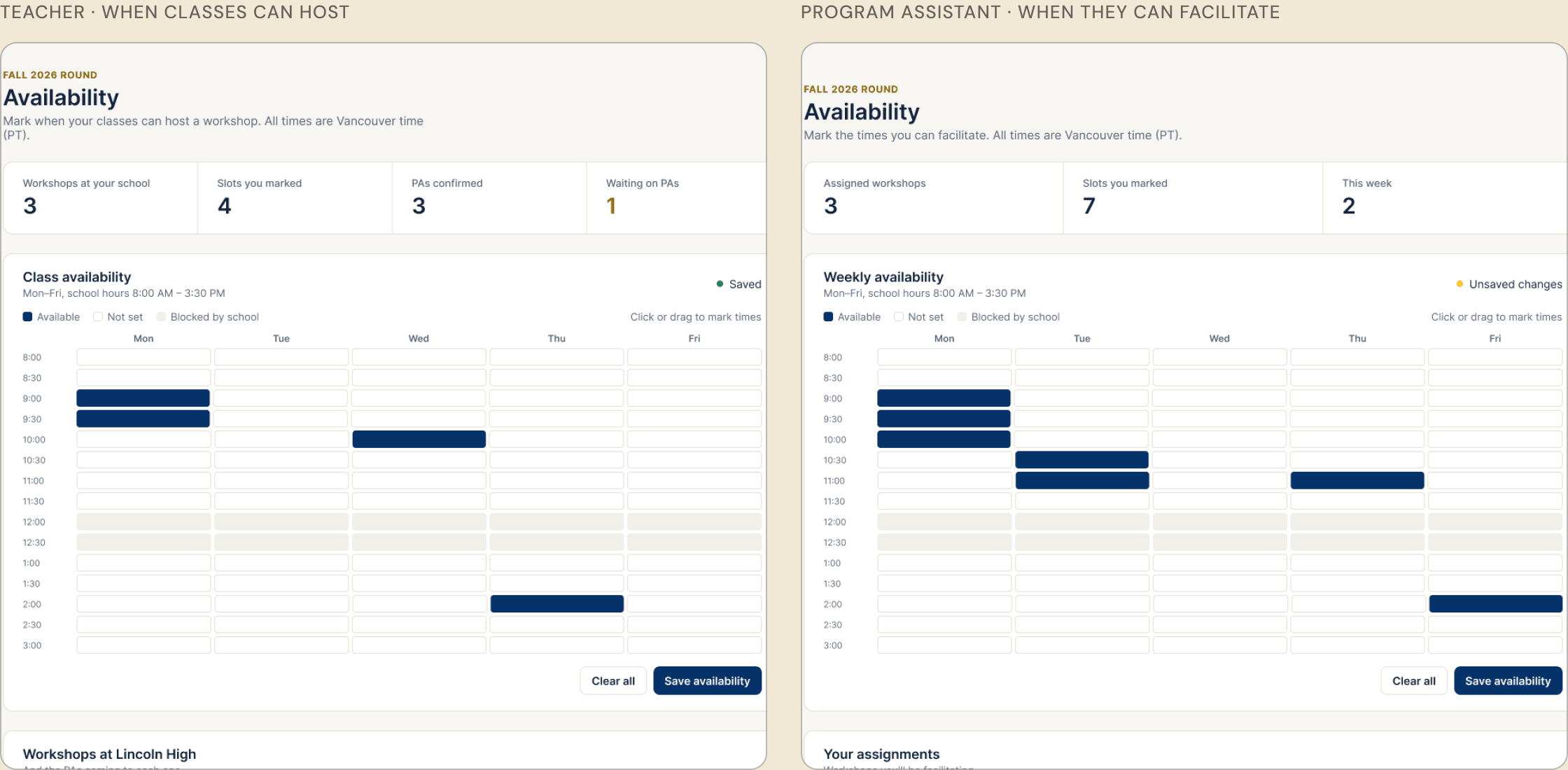Mark Teacher Tuesday 8:00 slot available
Image resolution: width=1568 pixels, height=770 pixels.
pos(281,357)
